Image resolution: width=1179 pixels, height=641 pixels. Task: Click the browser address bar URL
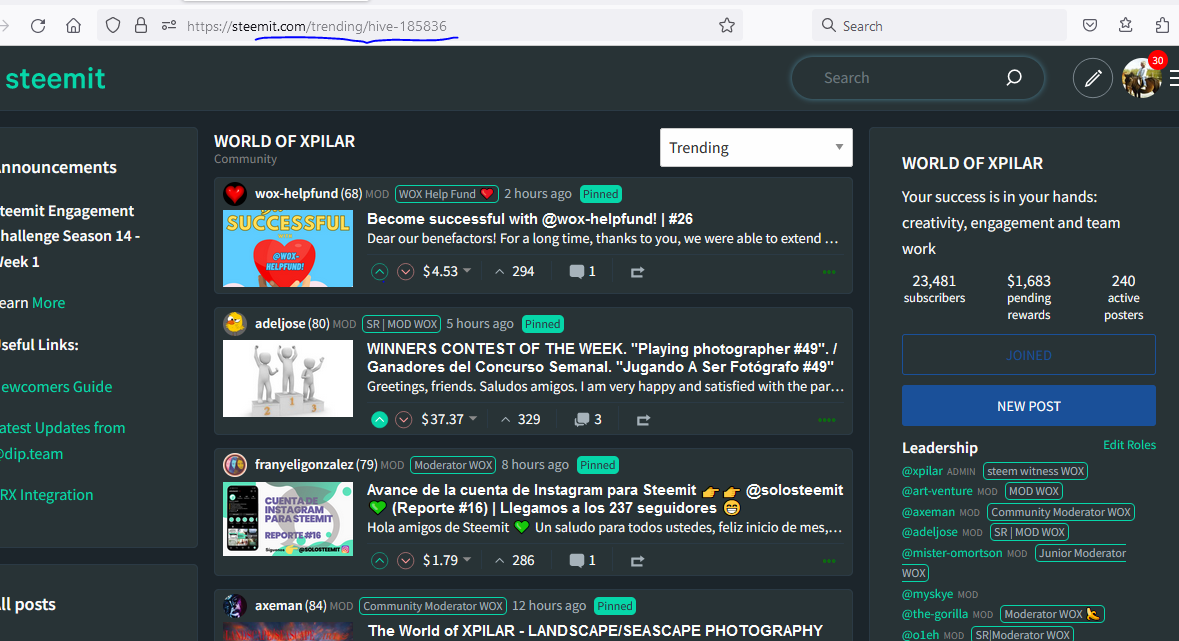point(317,26)
